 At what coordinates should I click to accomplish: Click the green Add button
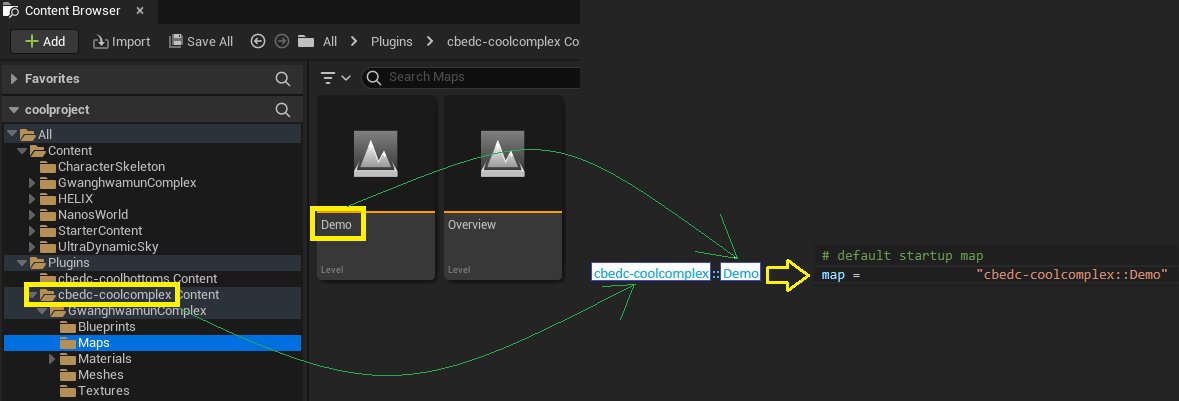(43, 41)
